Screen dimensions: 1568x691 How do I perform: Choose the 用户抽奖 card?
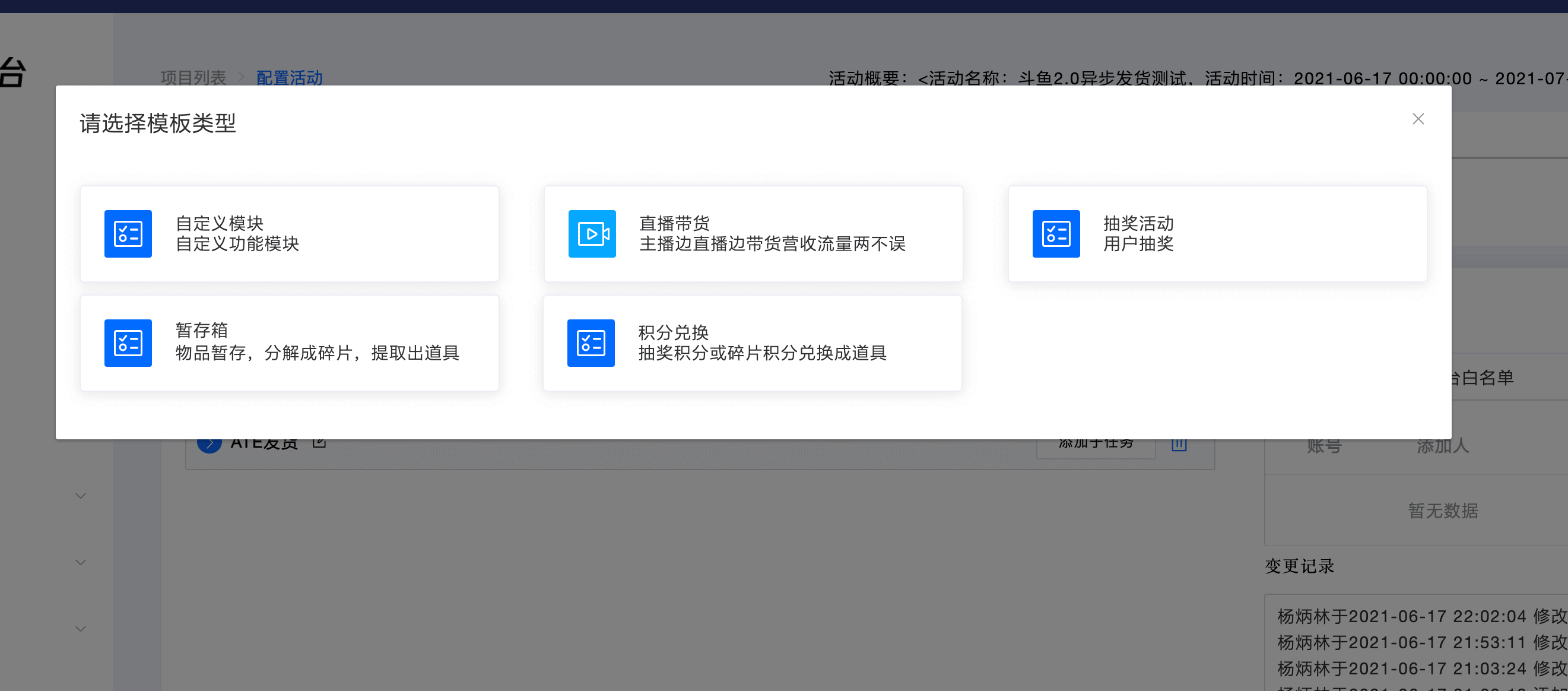tap(1217, 234)
